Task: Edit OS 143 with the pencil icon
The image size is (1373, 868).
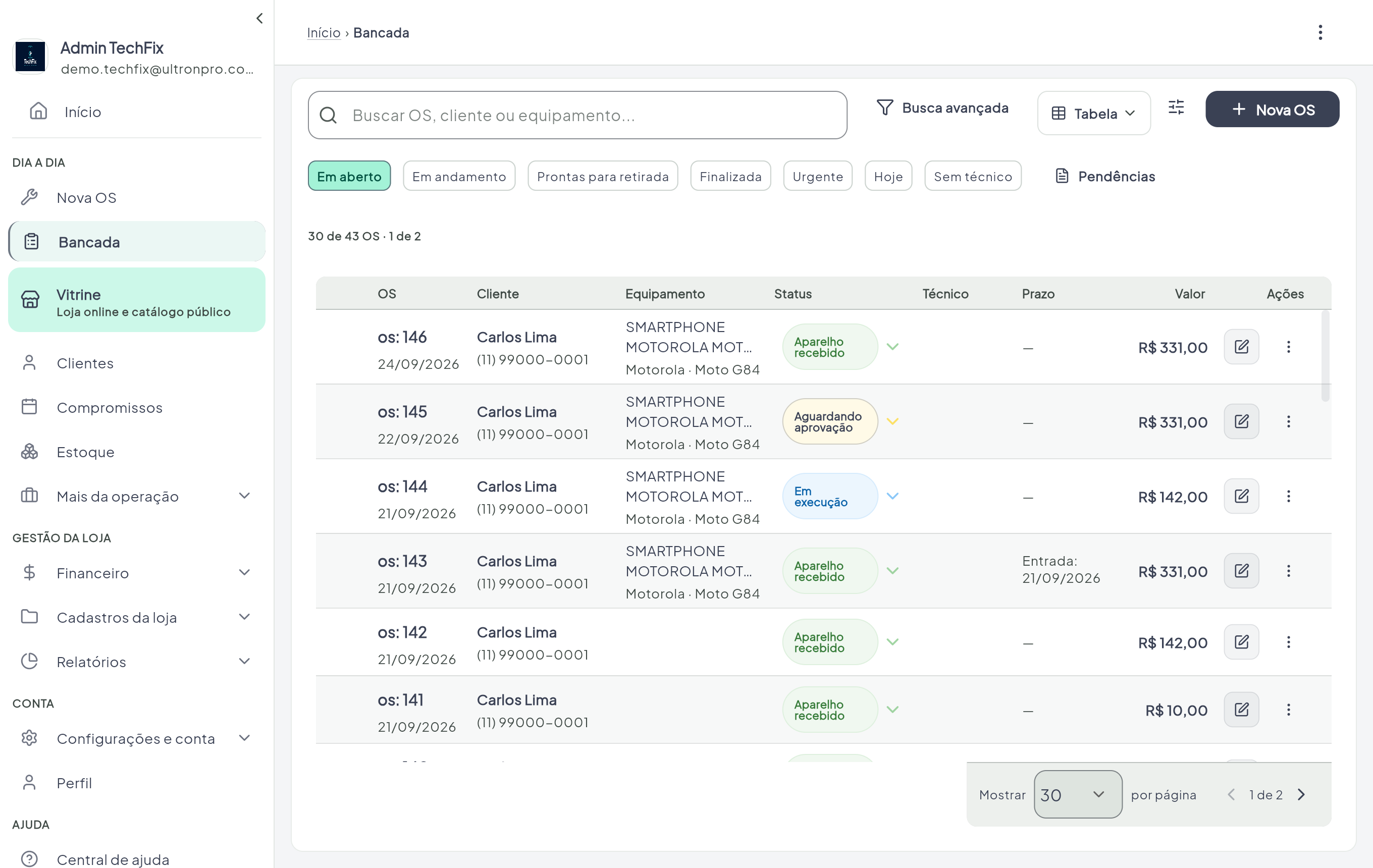Action: pyautogui.click(x=1241, y=570)
